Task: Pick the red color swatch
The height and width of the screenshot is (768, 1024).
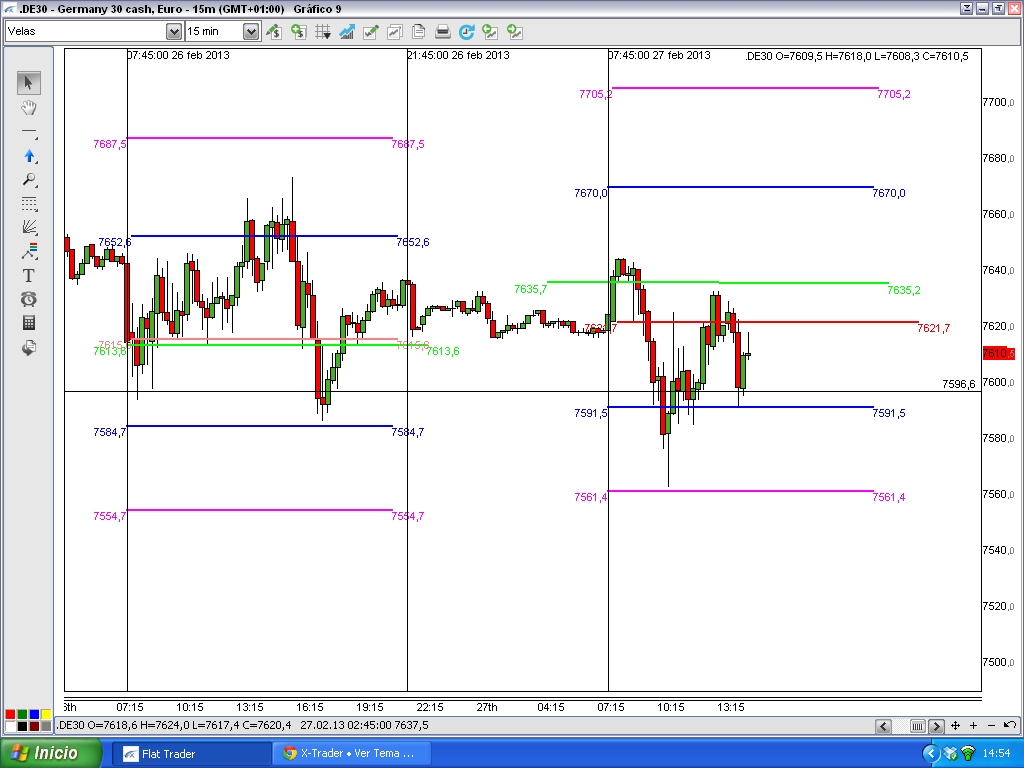Action: point(10,714)
